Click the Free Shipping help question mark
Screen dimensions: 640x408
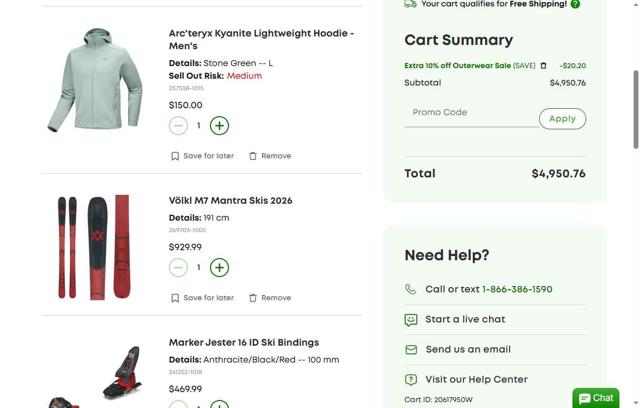pos(575,4)
